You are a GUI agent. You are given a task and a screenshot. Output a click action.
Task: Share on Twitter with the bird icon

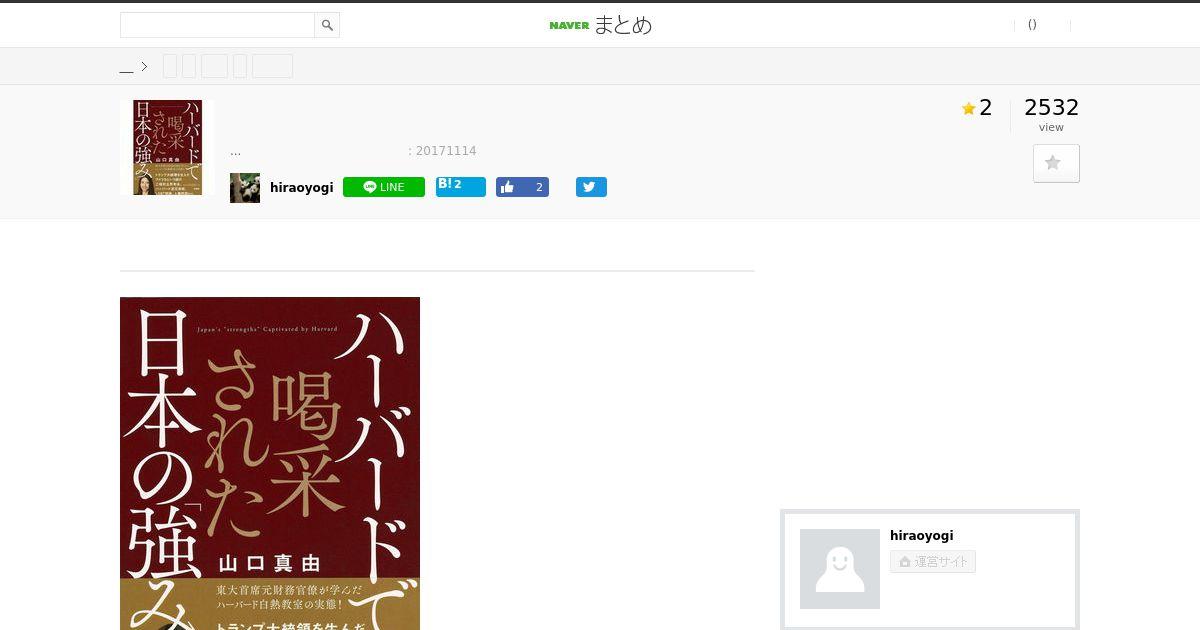click(591, 187)
